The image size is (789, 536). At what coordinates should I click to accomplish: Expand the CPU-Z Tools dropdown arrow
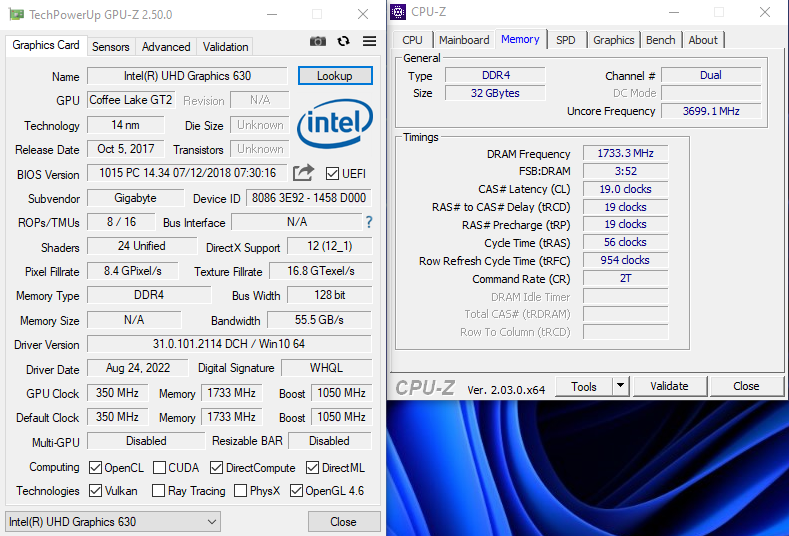(620, 386)
